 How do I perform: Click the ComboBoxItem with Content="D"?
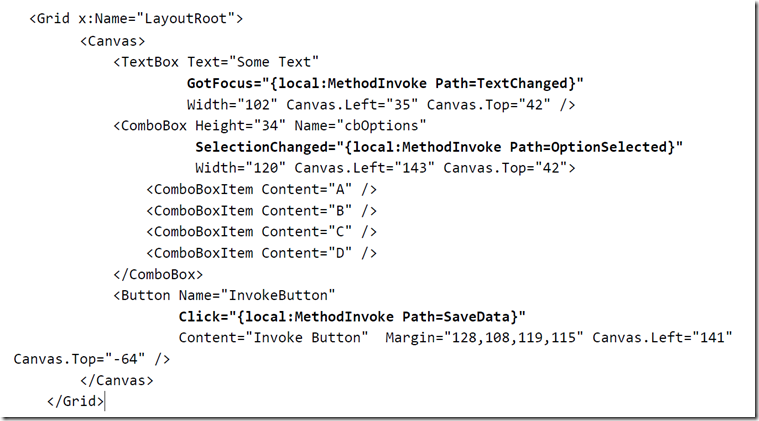pos(261,253)
